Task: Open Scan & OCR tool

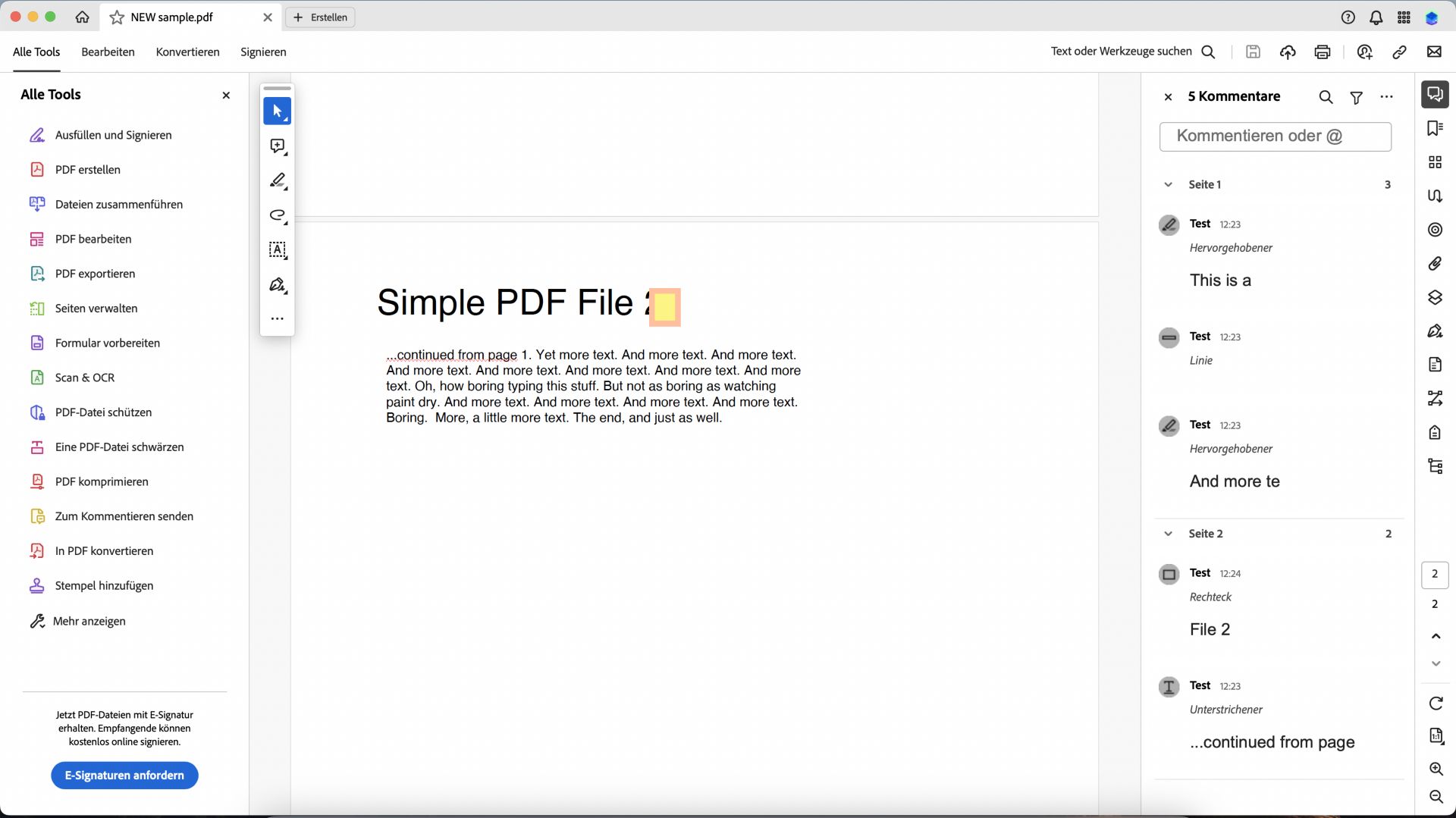Action: click(72, 378)
